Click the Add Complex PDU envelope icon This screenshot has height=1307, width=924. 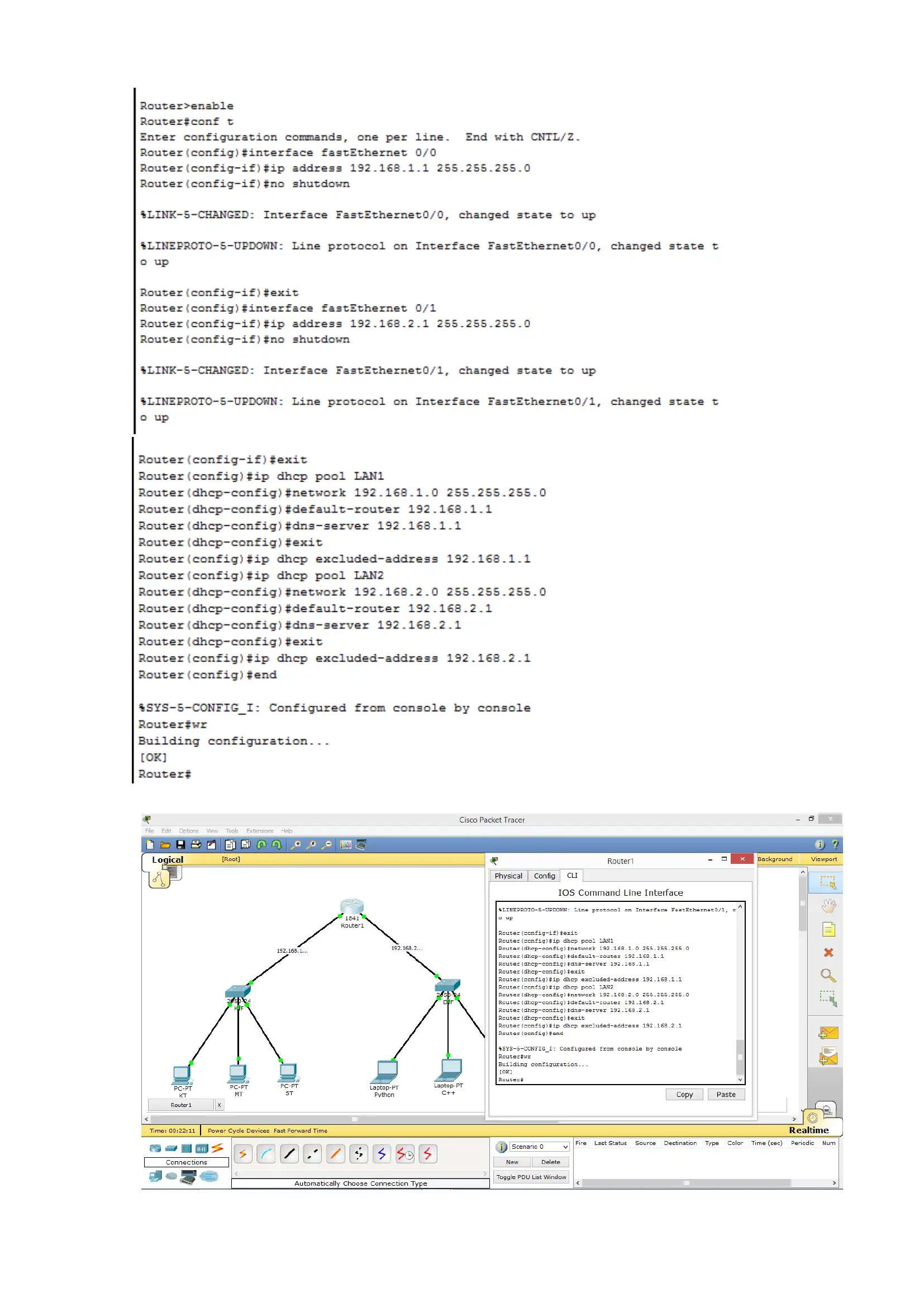pos(828,1056)
